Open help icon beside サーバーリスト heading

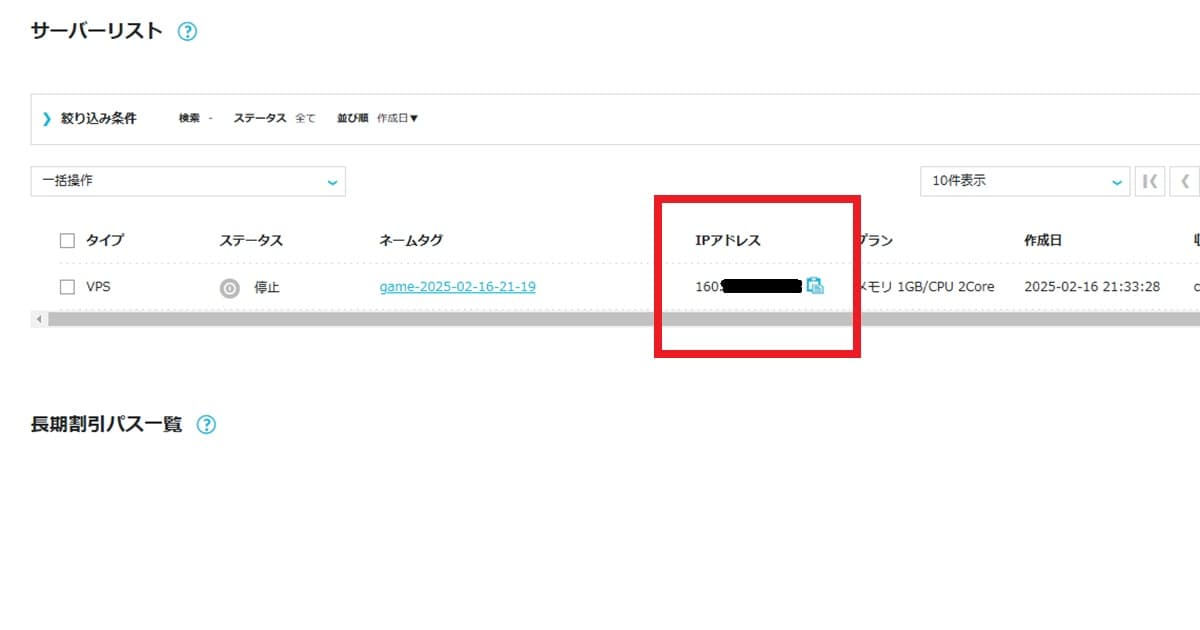click(187, 31)
